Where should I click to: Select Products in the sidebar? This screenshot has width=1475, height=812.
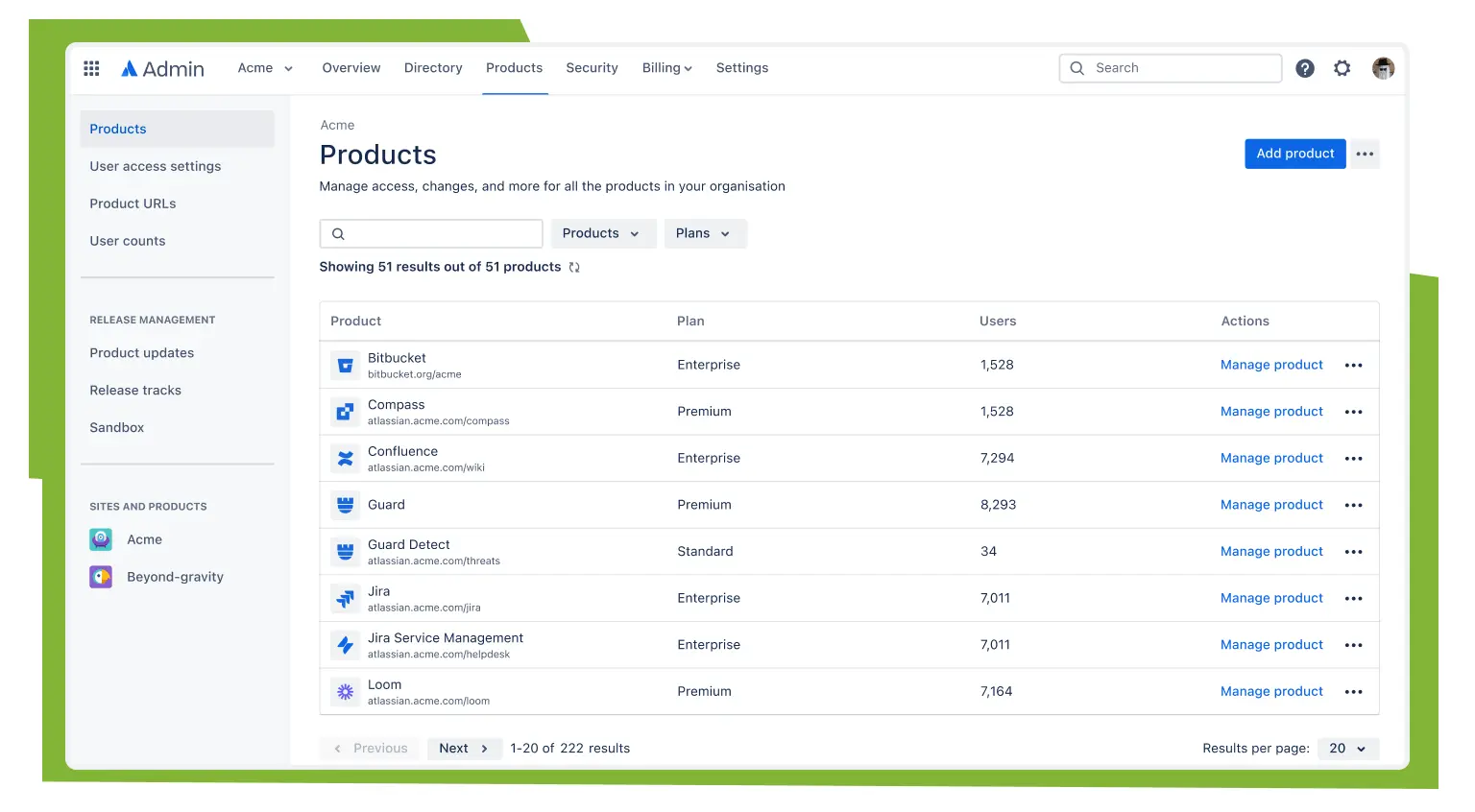click(178, 129)
